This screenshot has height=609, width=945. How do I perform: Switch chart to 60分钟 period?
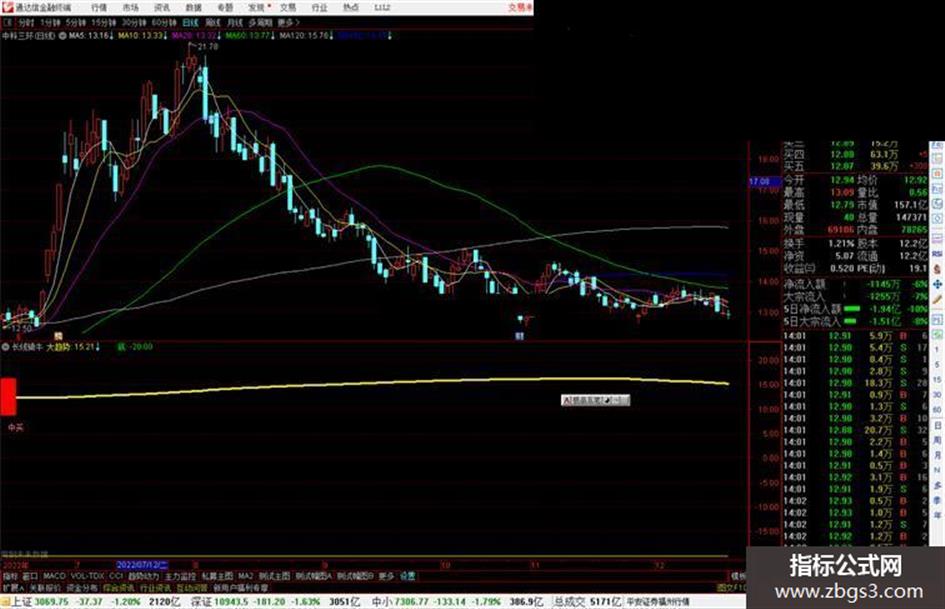164,22
